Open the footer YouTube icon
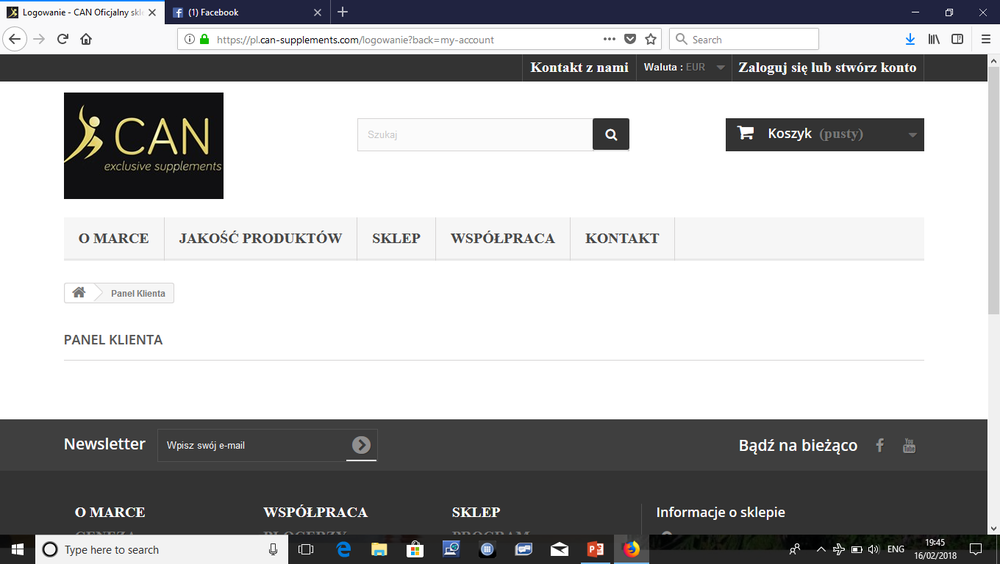This screenshot has width=1000, height=564. (909, 445)
